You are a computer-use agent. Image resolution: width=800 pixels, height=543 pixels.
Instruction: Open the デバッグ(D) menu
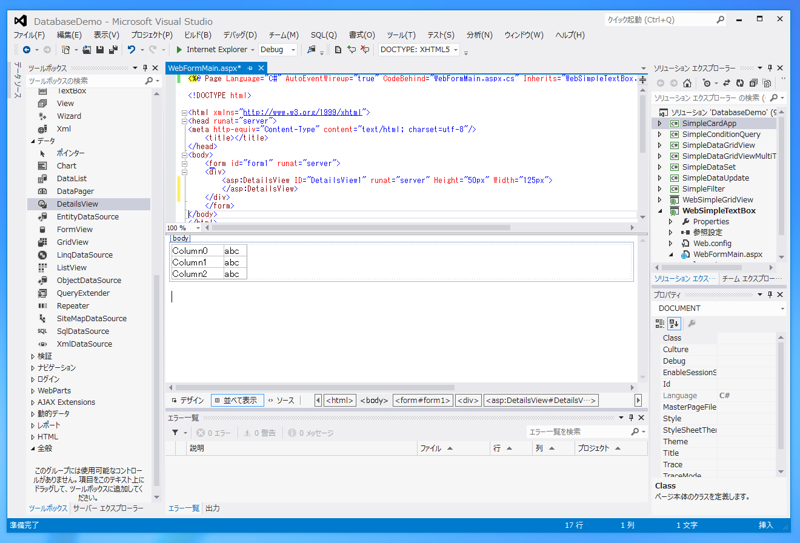click(x=240, y=35)
